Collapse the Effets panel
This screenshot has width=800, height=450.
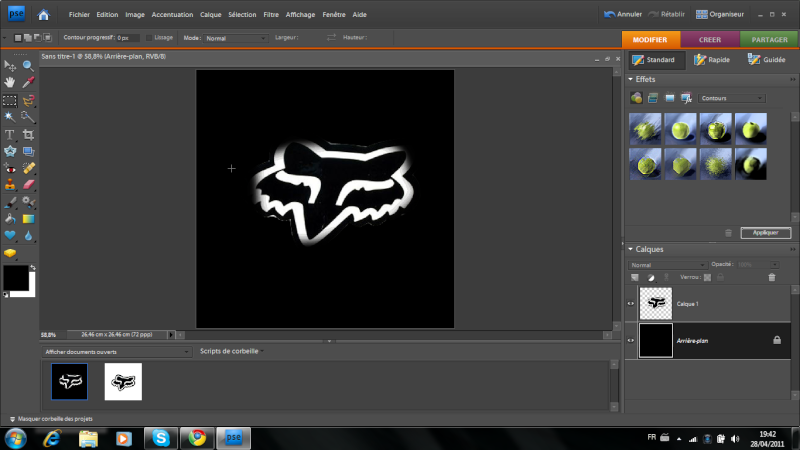tap(631, 79)
